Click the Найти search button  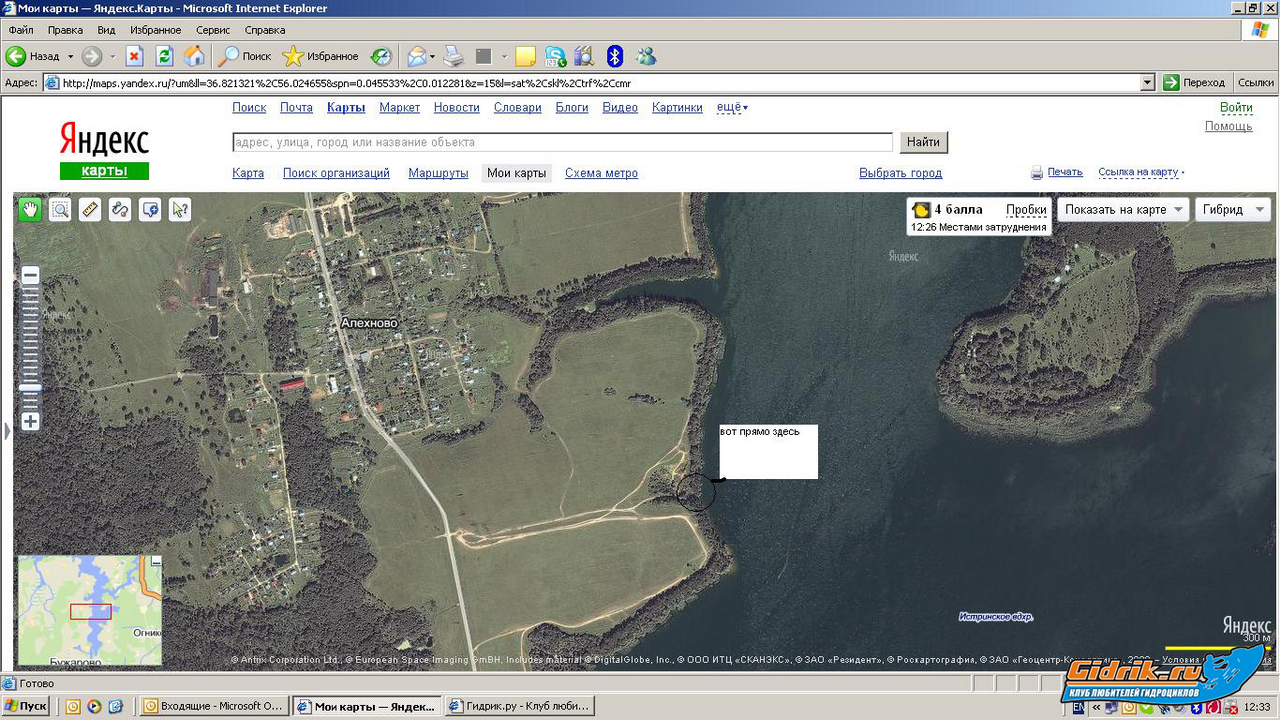tap(923, 142)
